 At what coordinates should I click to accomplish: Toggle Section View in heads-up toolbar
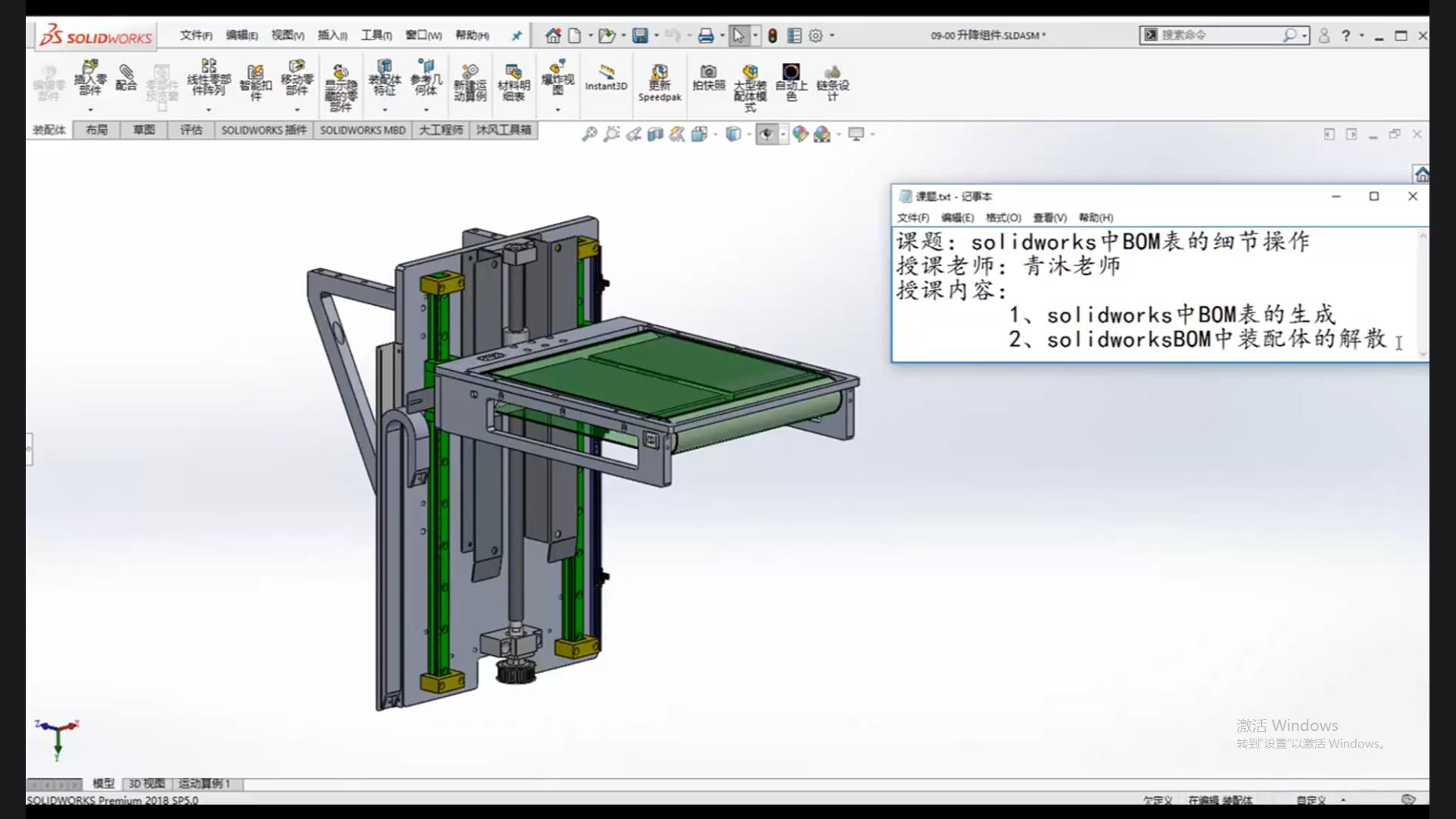pyautogui.click(x=655, y=134)
